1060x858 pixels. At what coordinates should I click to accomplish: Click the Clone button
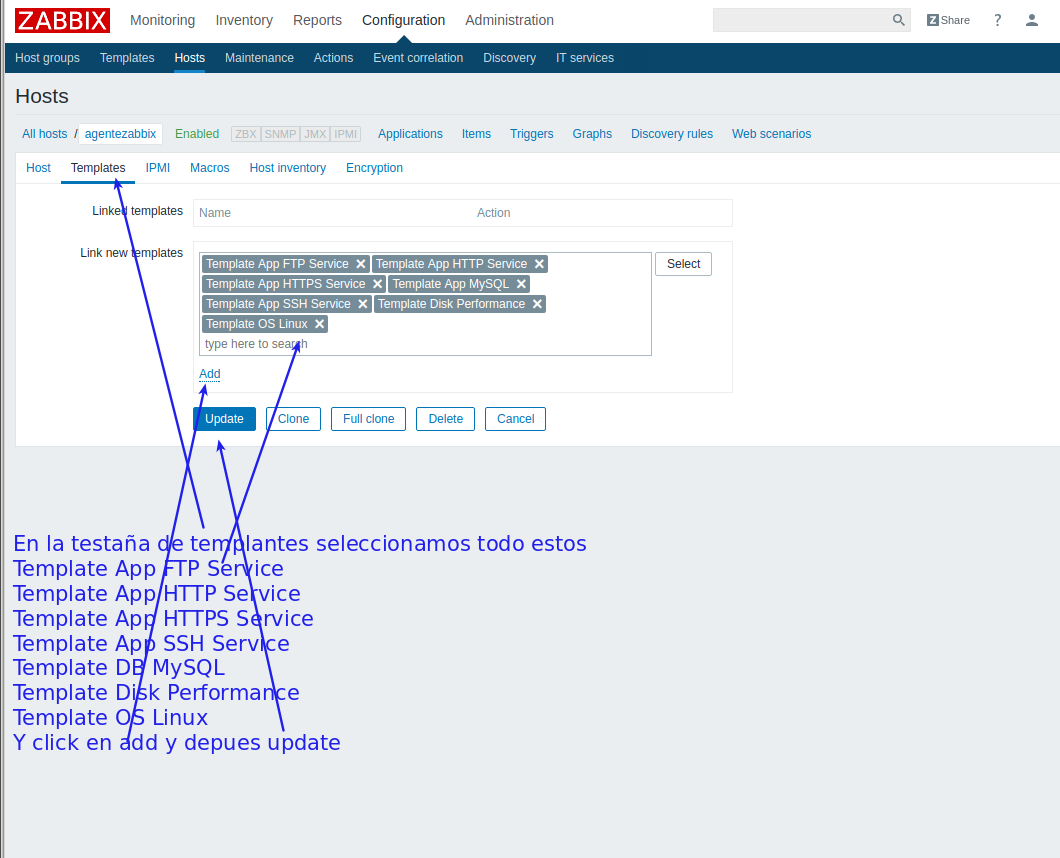[x=293, y=419]
